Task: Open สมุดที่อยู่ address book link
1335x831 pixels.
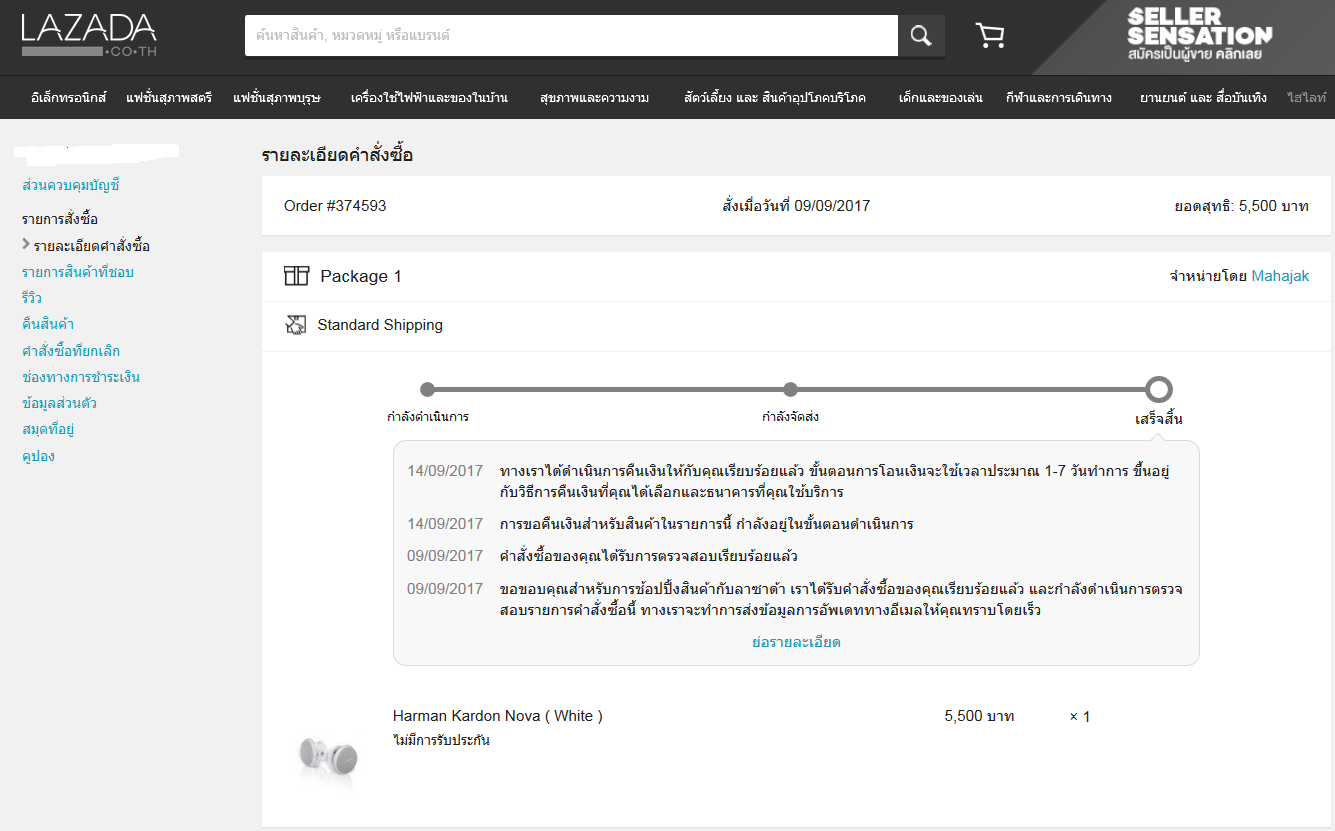Action: [48, 430]
